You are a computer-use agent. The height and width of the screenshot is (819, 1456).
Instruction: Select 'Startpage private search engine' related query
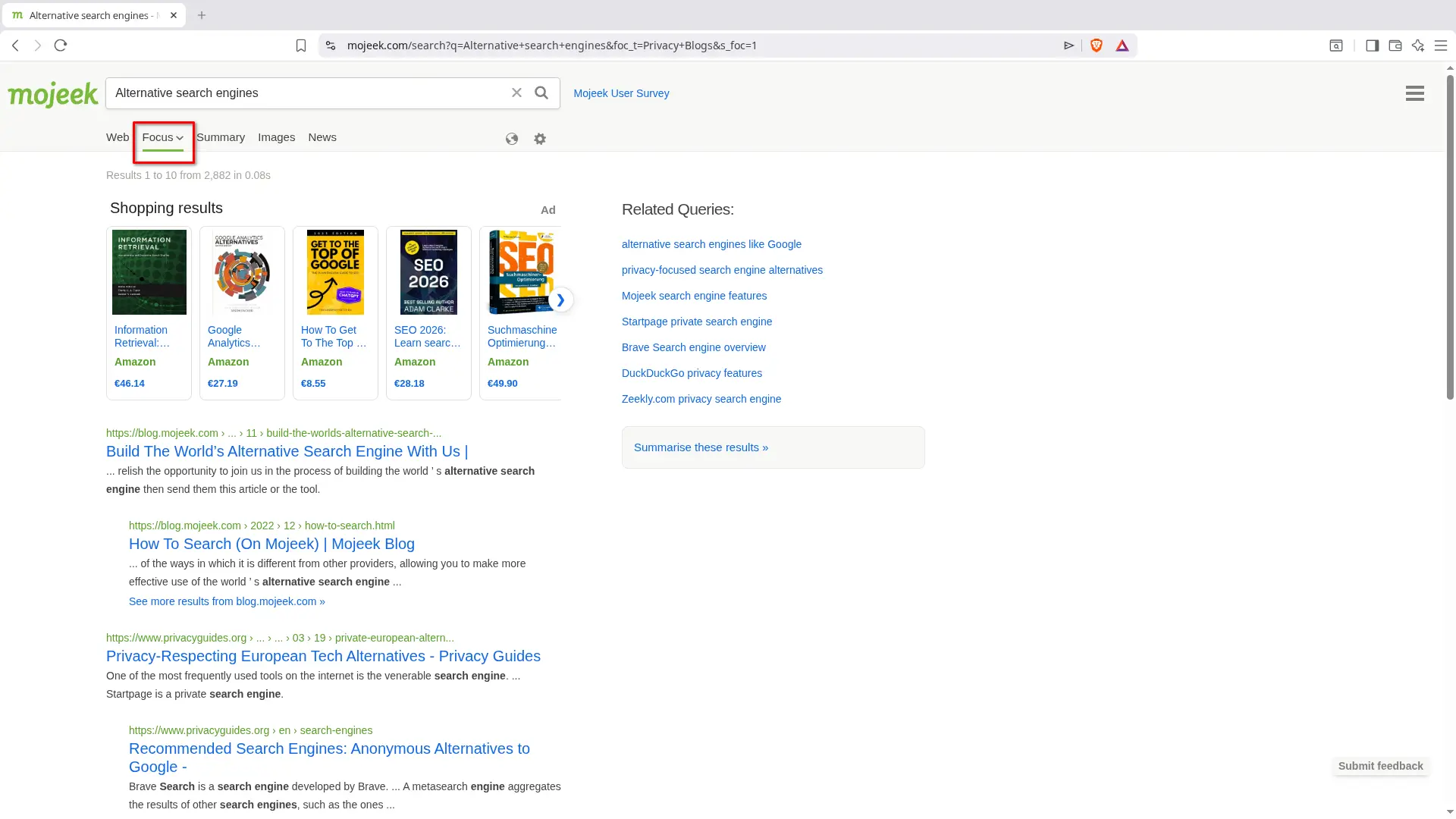click(697, 322)
